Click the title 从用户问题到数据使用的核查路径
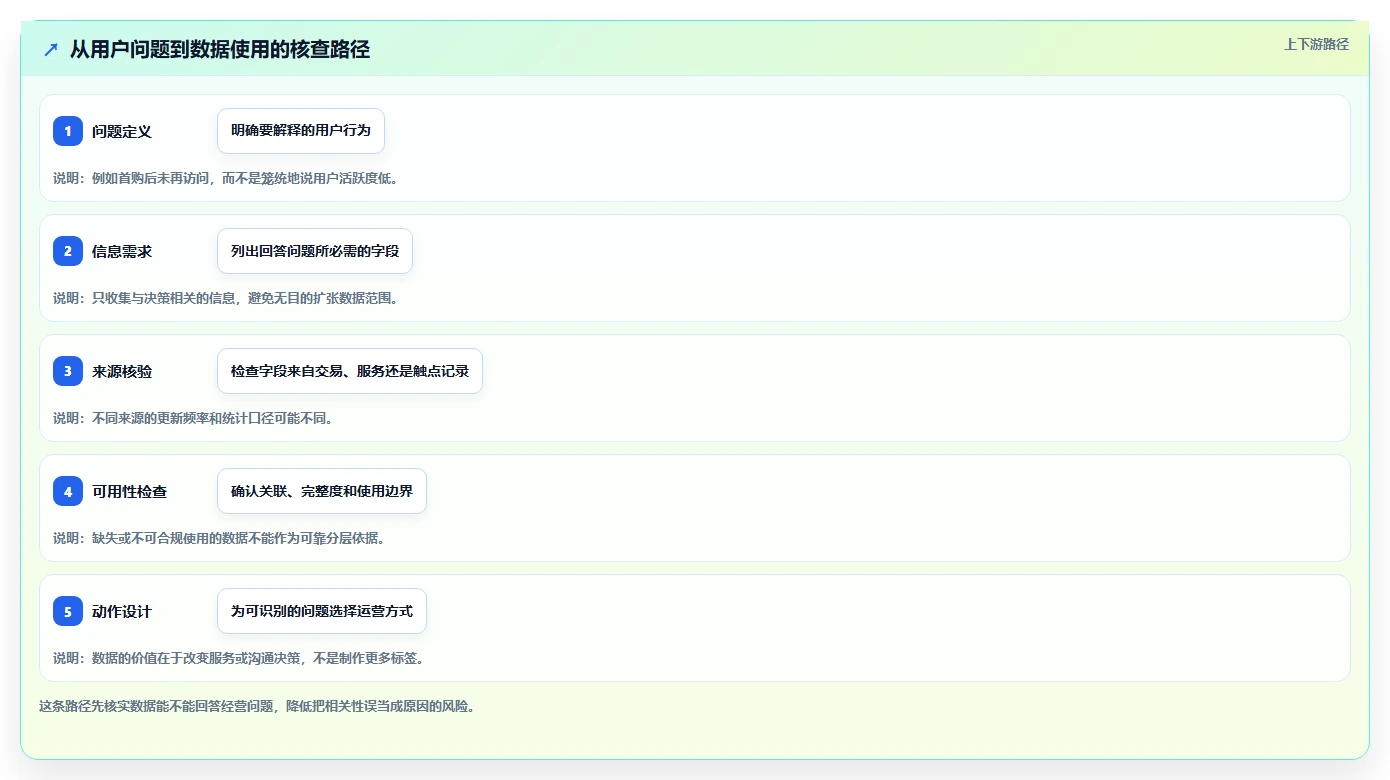The width and height of the screenshot is (1390, 780). click(220, 49)
